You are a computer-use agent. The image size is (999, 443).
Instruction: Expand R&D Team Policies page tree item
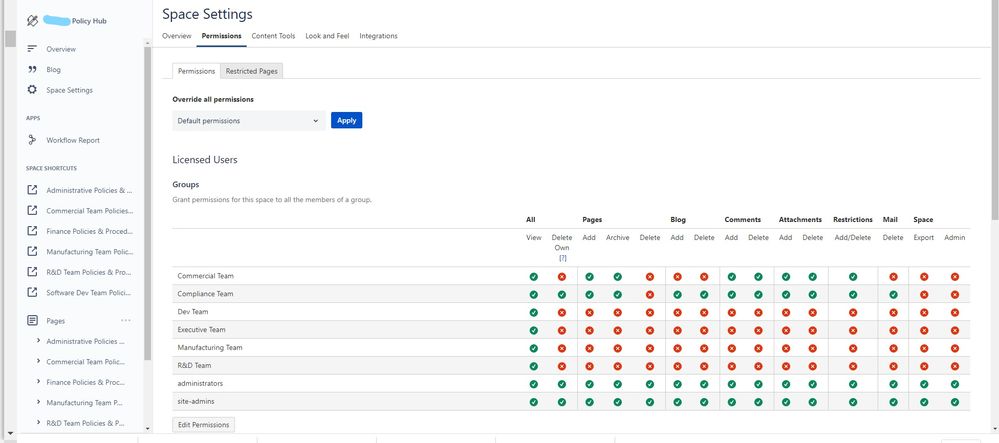[x=38, y=423]
